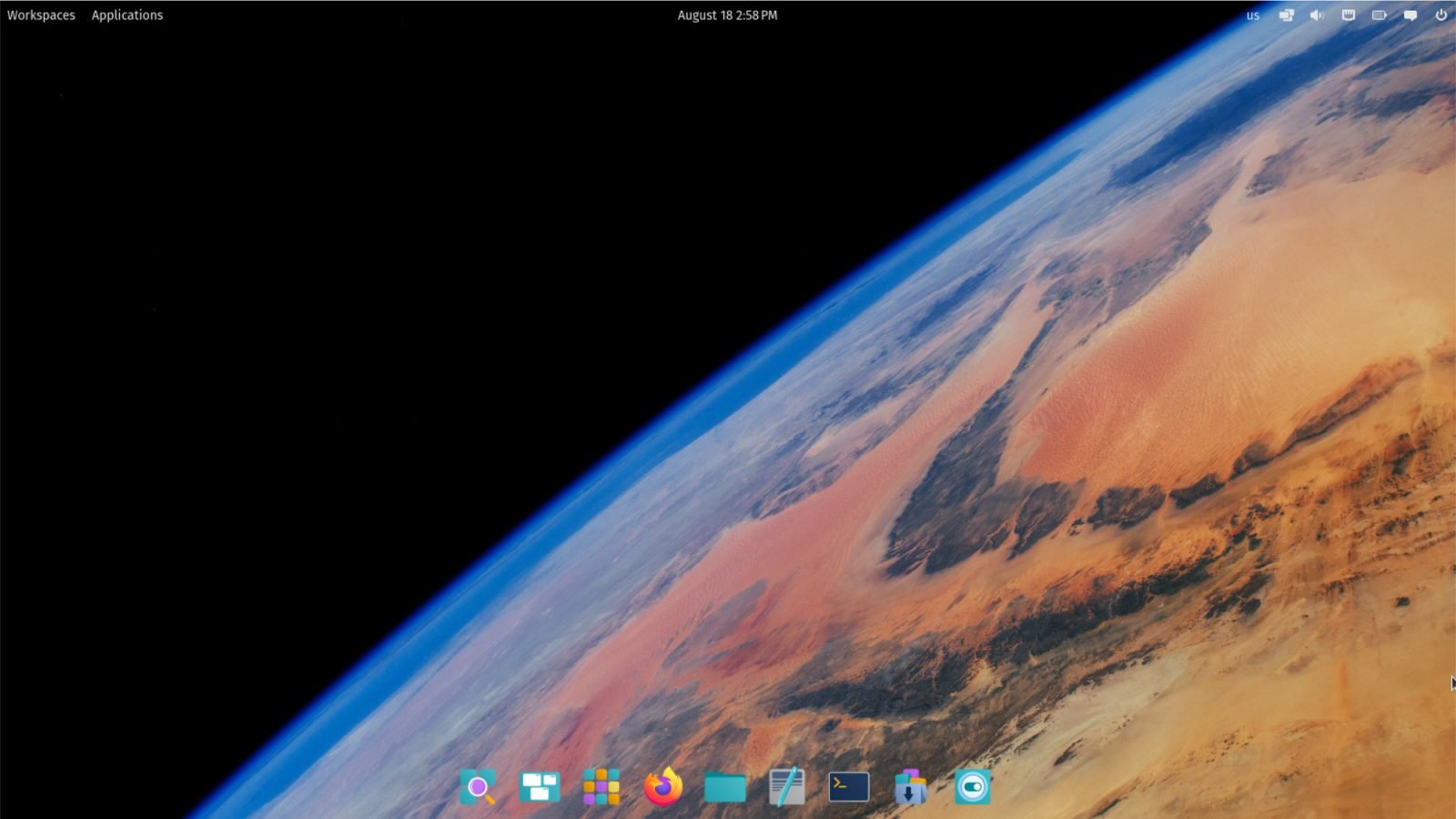The height and width of the screenshot is (819, 1456).
Task: Open the app launcher search
Action: tap(478, 786)
